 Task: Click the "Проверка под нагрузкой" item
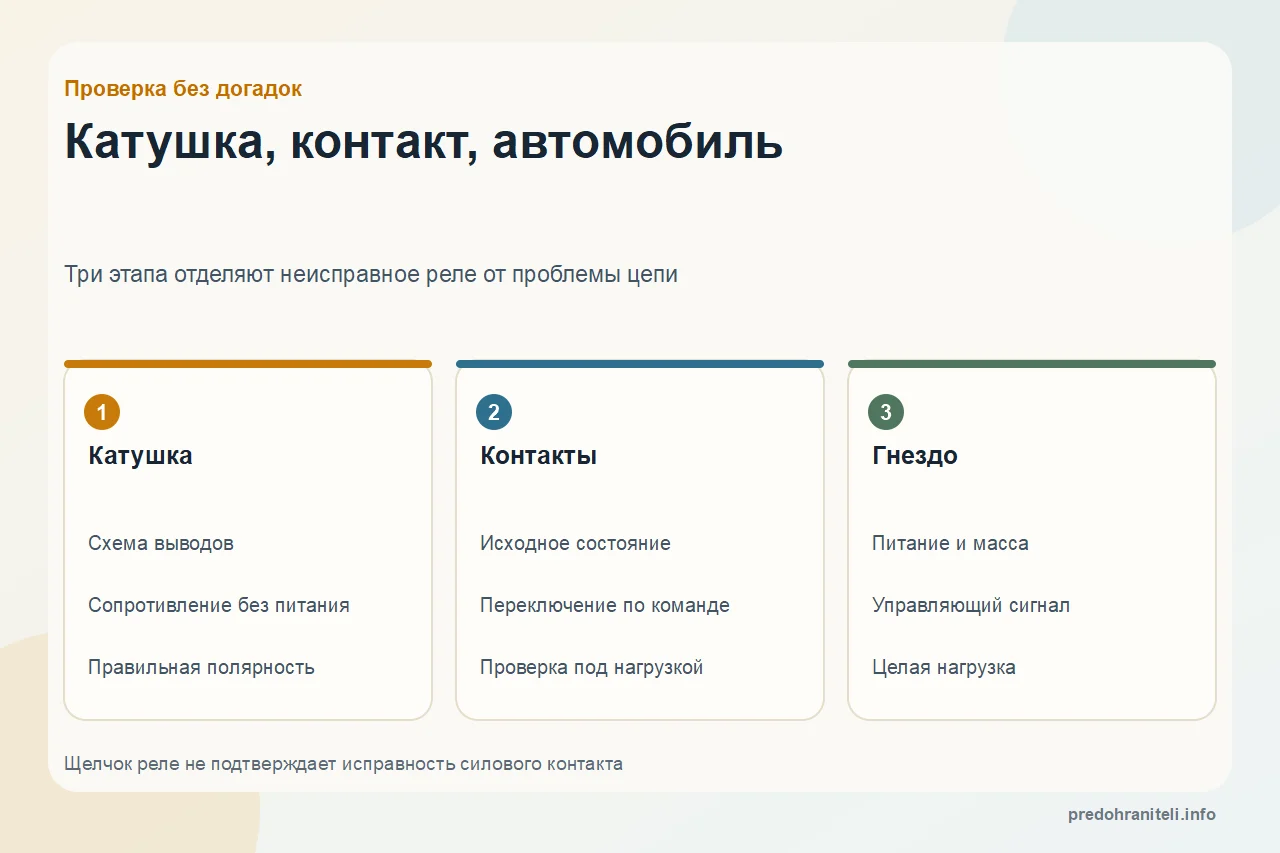coord(592,667)
